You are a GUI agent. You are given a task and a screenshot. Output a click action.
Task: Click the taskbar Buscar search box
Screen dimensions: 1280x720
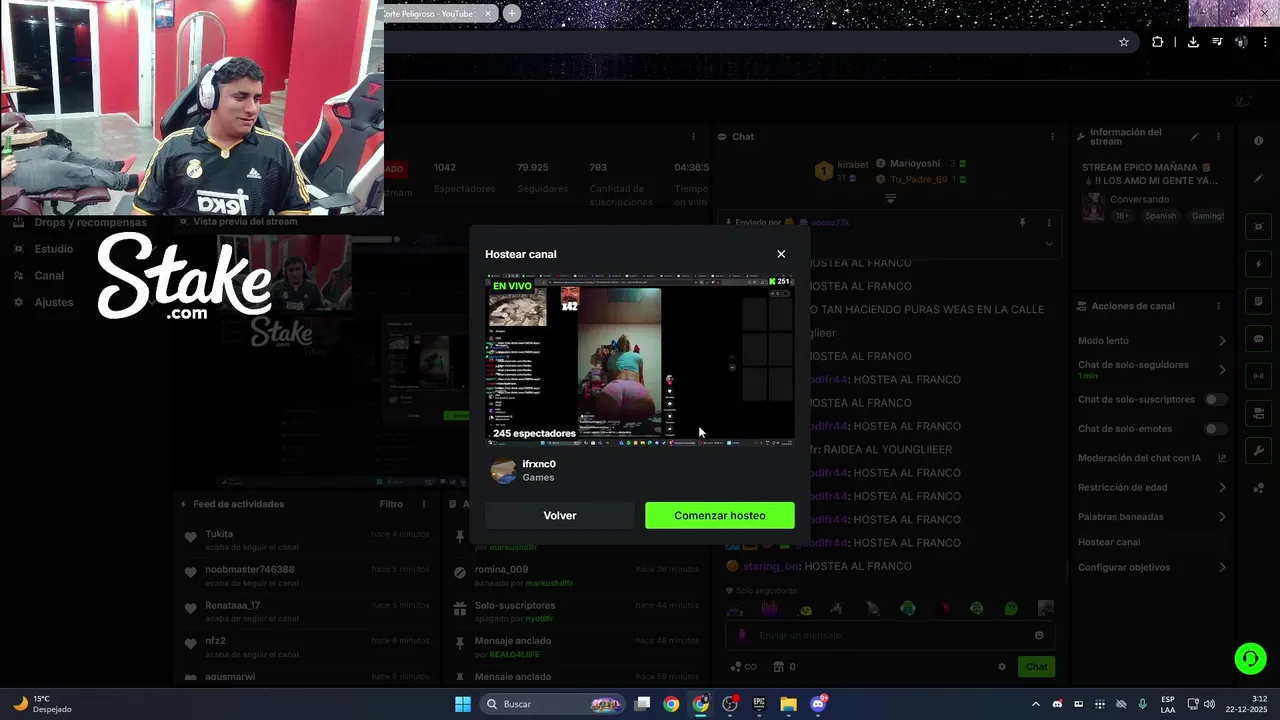tap(552, 704)
